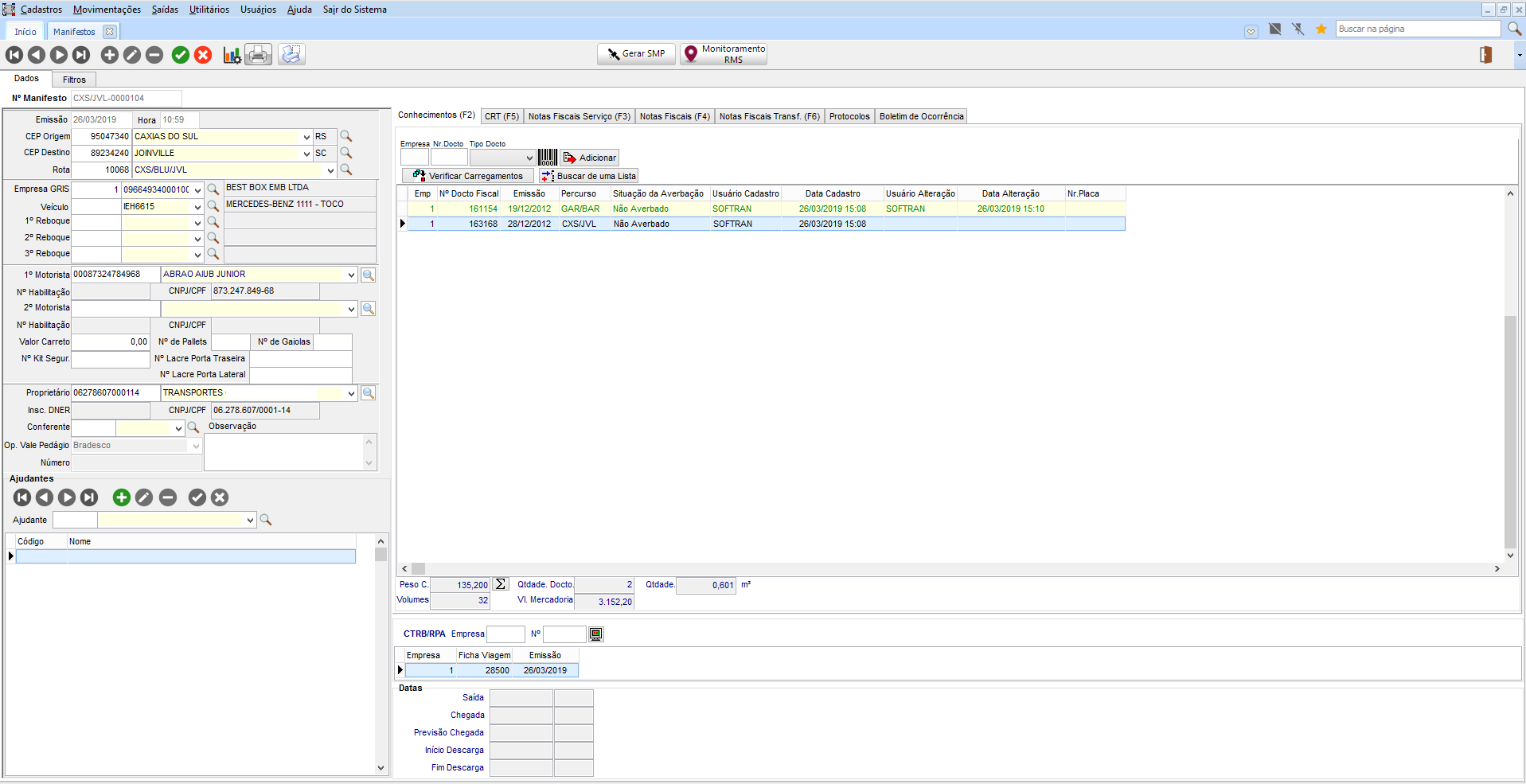Image resolution: width=1526 pixels, height=784 pixels.
Task: Expand the Tipo Docto dropdown
Action: pyautogui.click(x=529, y=158)
